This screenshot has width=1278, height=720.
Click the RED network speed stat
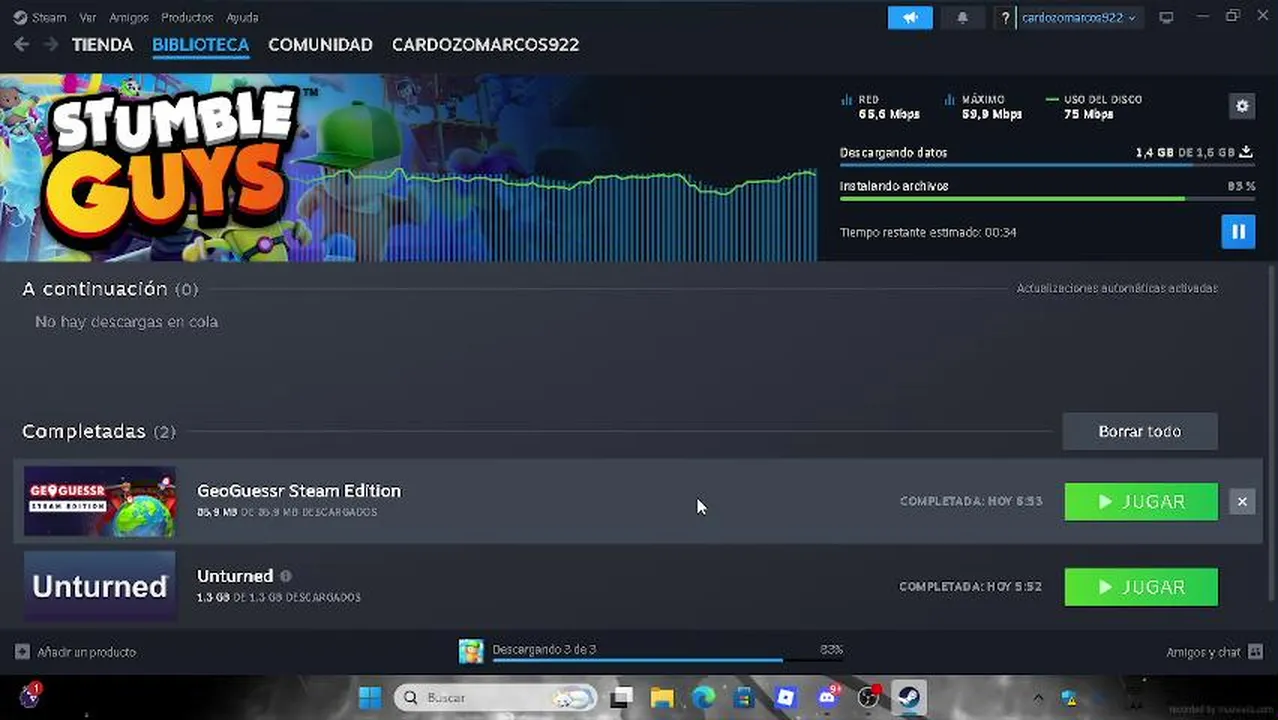pyautogui.click(x=880, y=106)
